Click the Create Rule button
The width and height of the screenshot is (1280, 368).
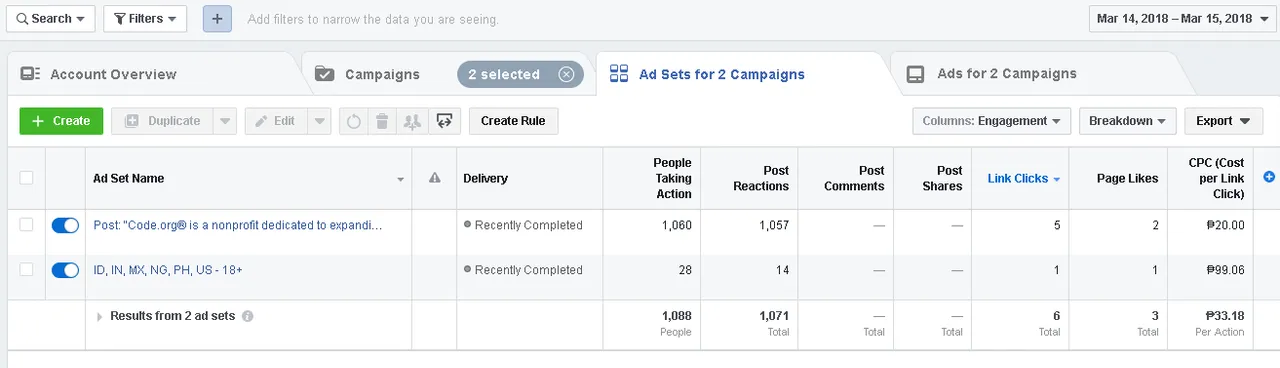click(x=513, y=121)
